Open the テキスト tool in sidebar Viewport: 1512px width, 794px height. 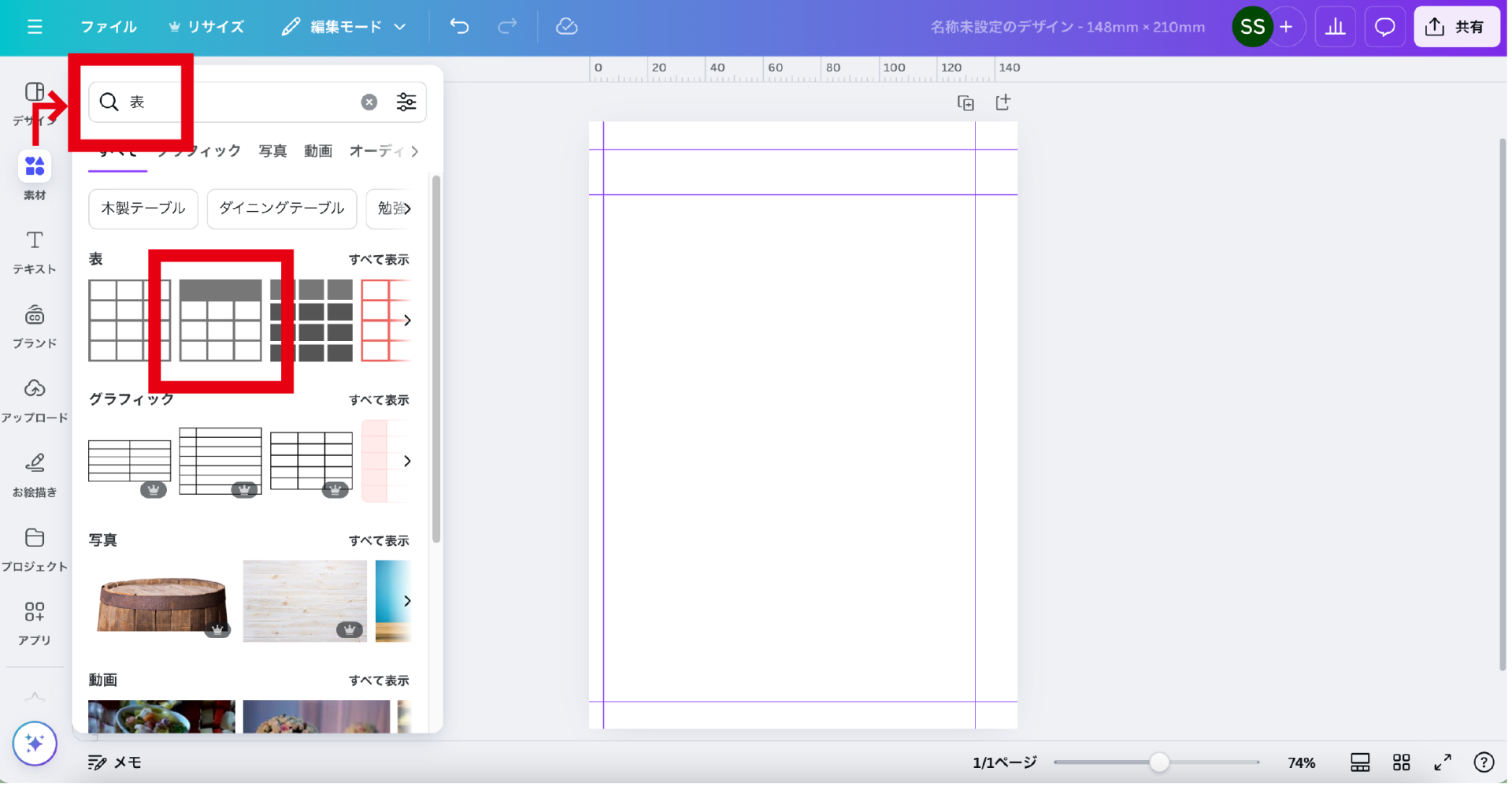click(35, 252)
